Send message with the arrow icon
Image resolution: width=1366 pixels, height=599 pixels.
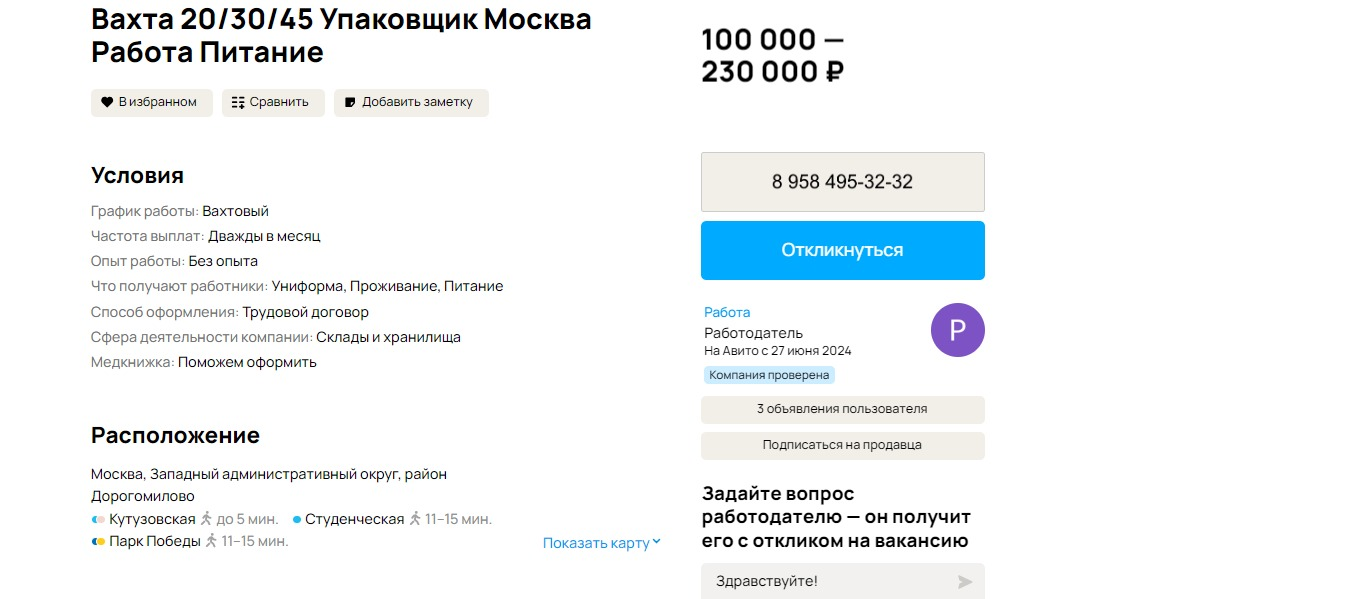[964, 581]
